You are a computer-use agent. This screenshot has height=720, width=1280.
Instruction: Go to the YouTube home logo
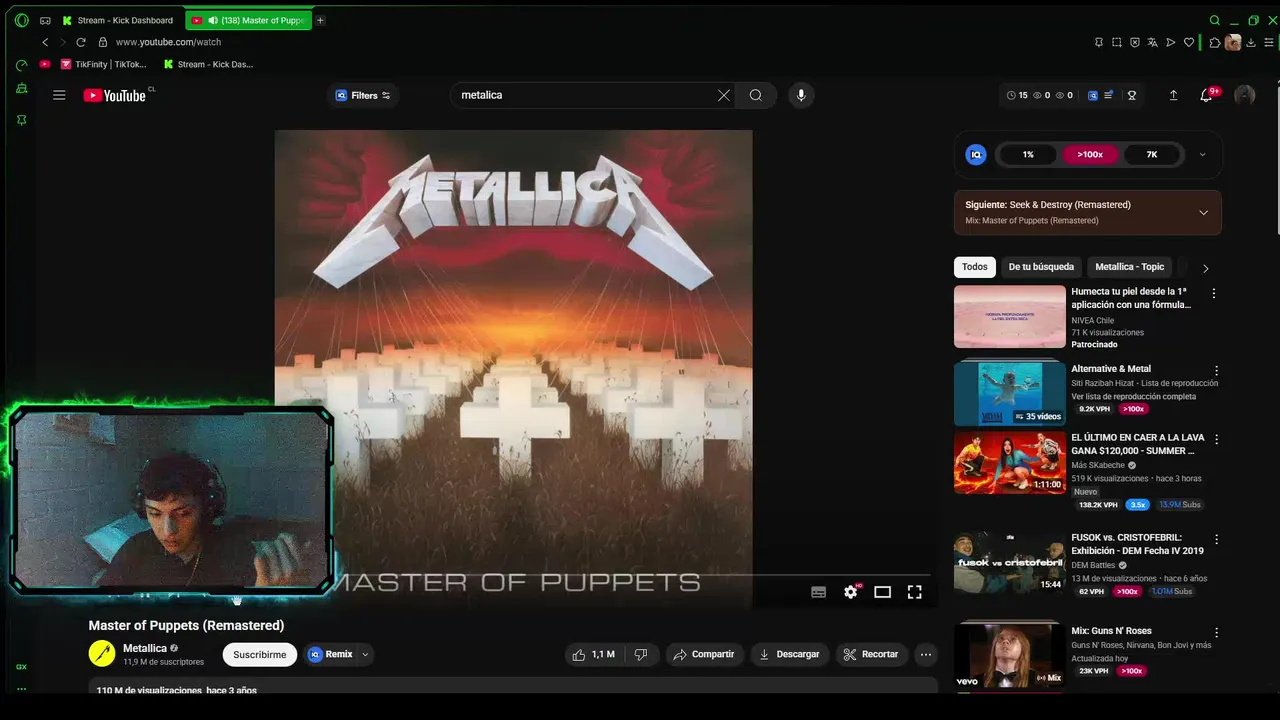[x=115, y=95]
